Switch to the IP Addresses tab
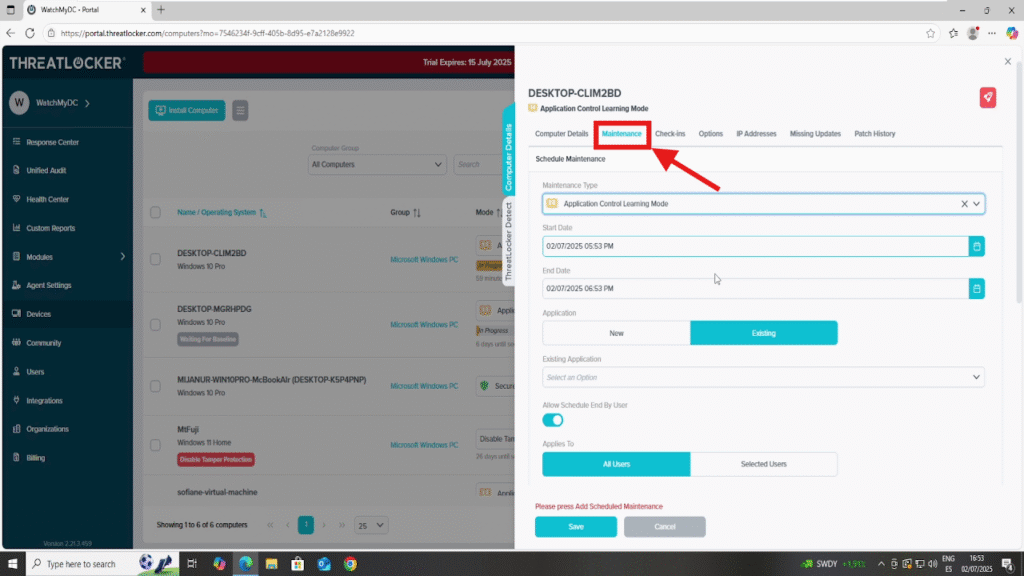Screen dimensions: 1024x576 (756, 134)
